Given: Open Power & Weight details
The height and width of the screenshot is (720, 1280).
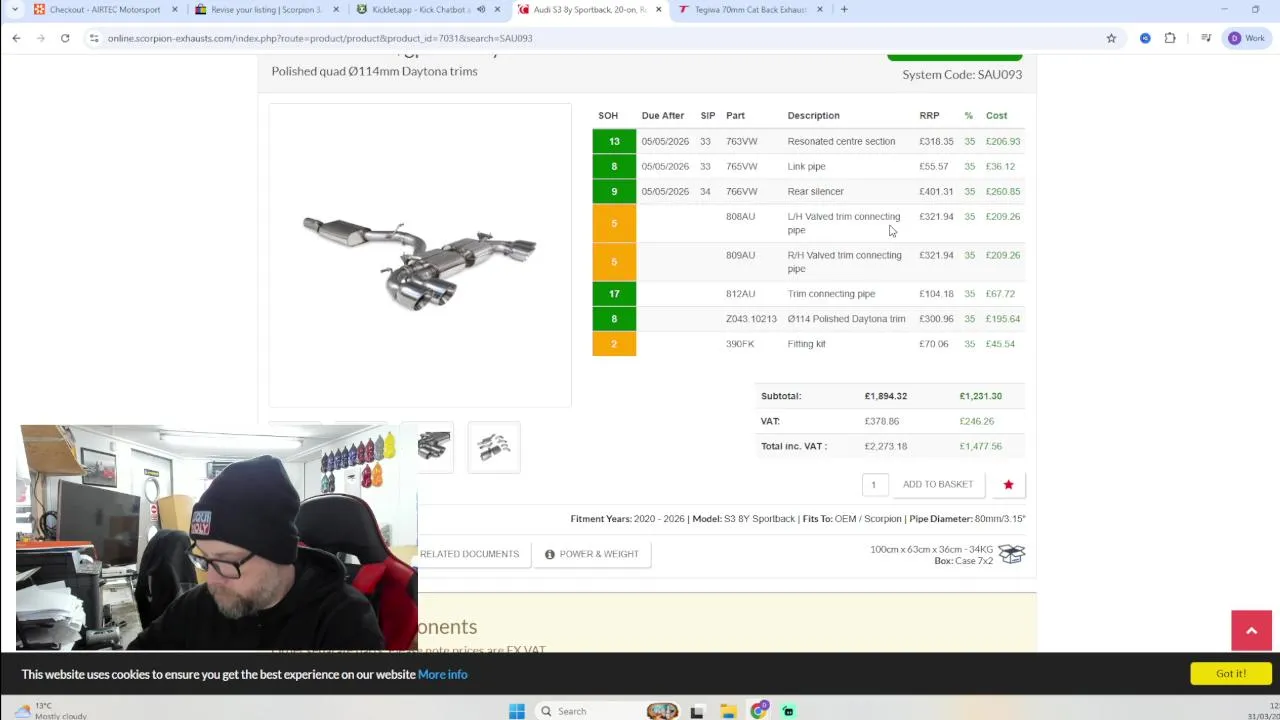Looking at the screenshot, I should coord(592,554).
